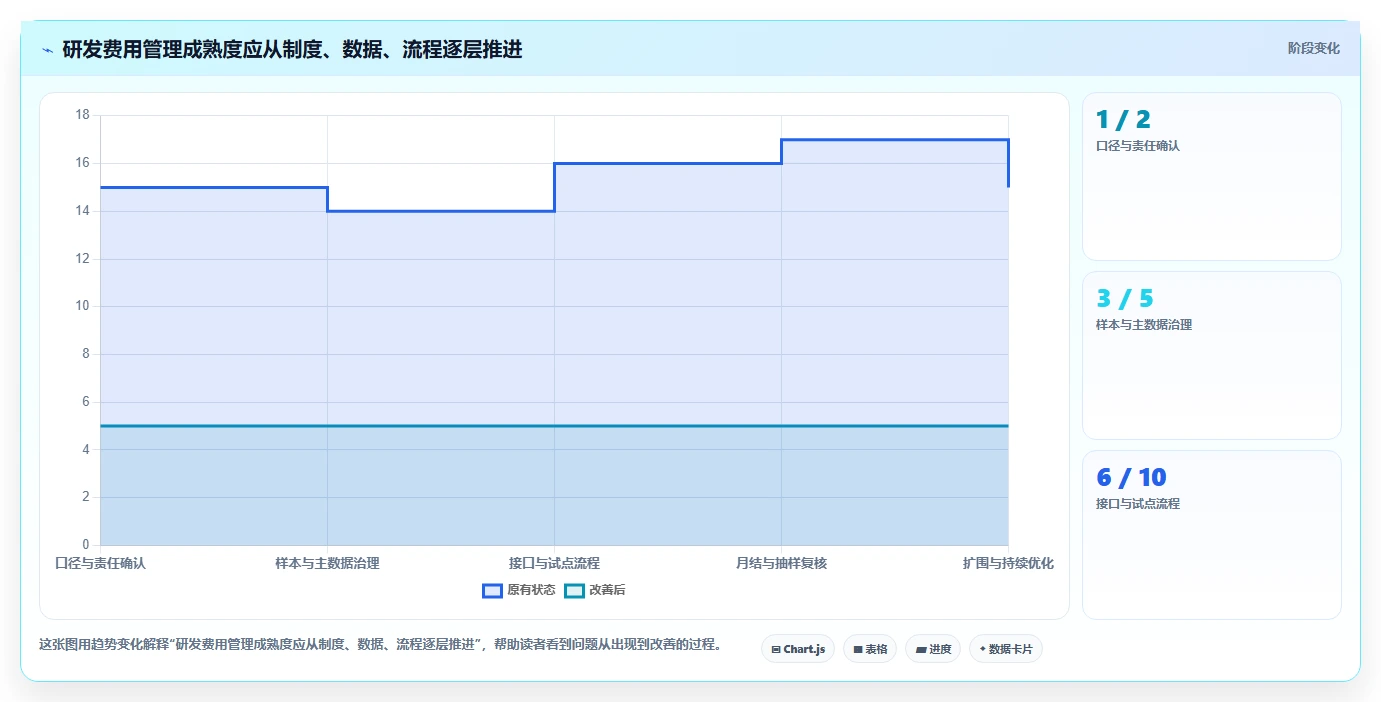Image resolution: width=1381 pixels, height=702 pixels.
Task: Toggle the 原有状态 legend item
Action: 519,590
